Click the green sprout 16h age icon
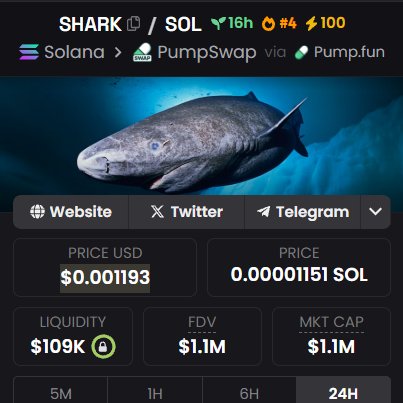Screen dimensions: 403x403 [x=218, y=23]
